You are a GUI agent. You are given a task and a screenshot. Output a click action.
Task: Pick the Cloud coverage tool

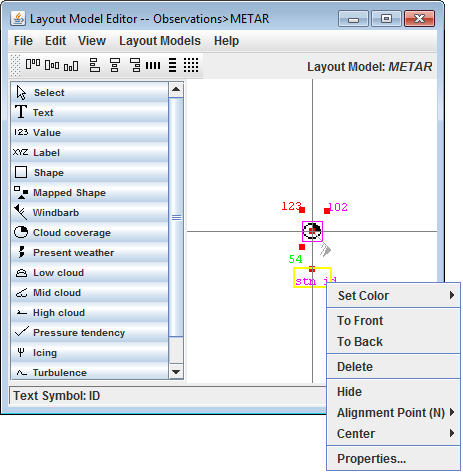click(89, 232)
